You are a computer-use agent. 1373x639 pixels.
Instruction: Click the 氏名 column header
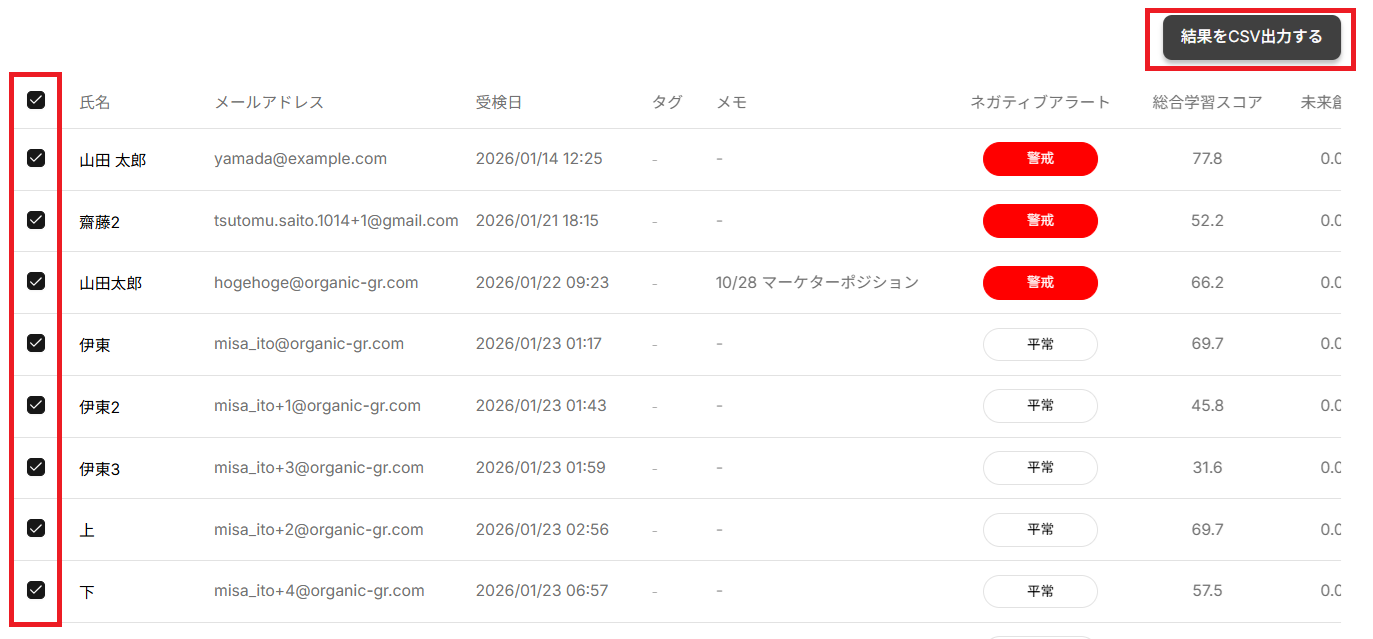95,102
